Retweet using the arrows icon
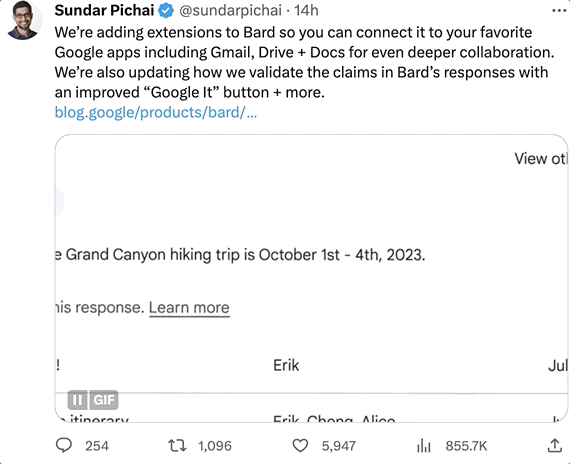 177,445
